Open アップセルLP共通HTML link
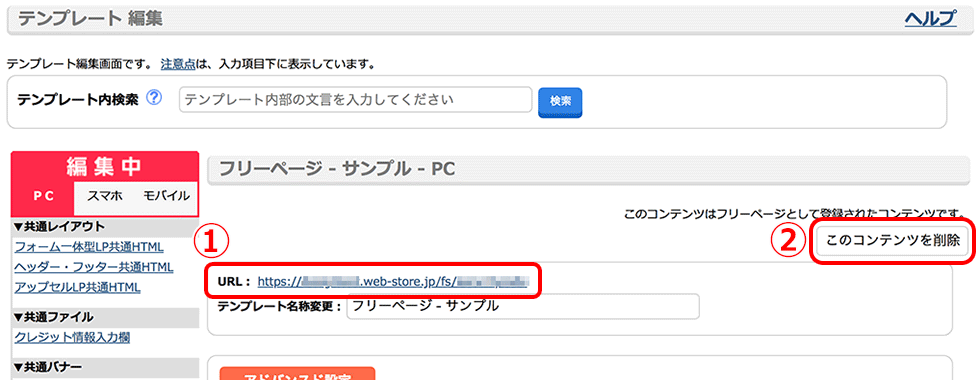This screenshot has width=980, height=380. click(x=77, y=288)
